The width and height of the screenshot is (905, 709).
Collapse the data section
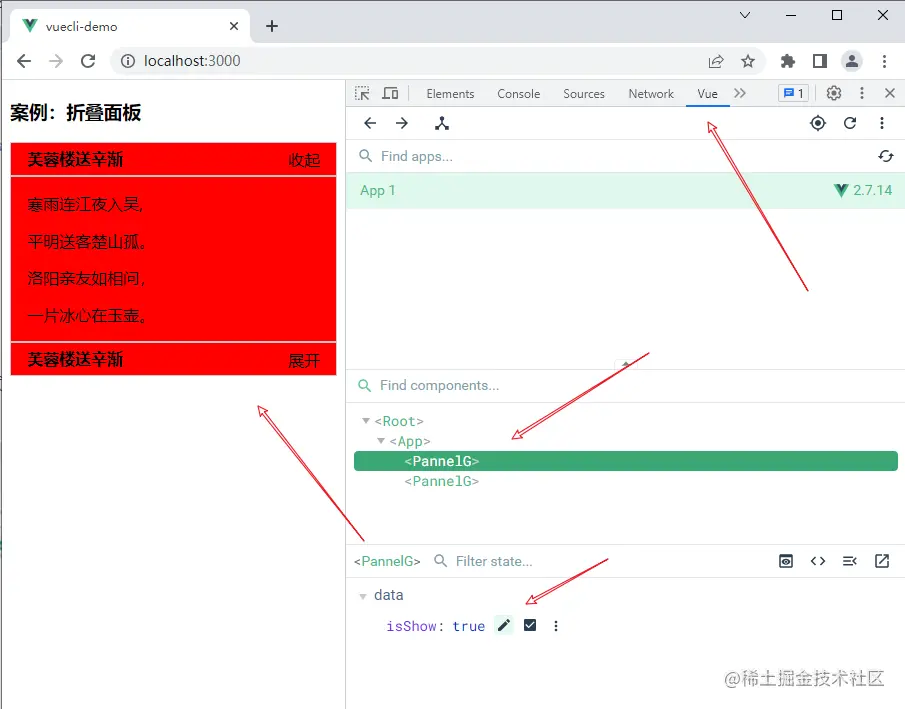362,596
